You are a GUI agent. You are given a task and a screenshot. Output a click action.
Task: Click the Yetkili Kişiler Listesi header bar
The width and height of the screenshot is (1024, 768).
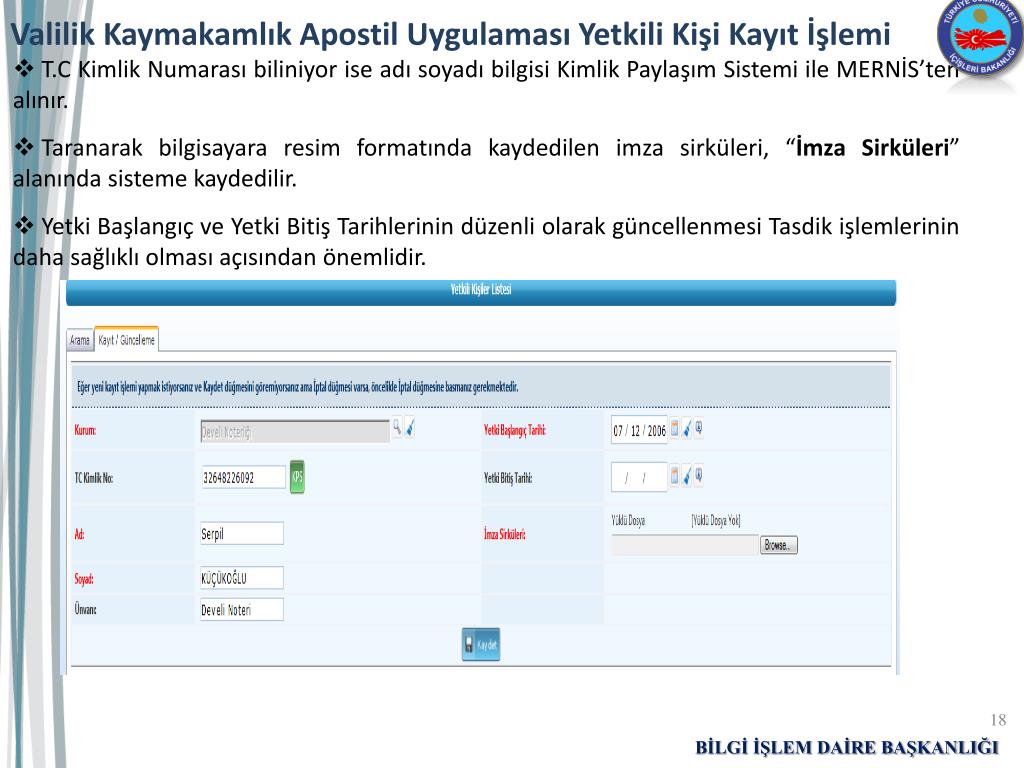[481, 292]
